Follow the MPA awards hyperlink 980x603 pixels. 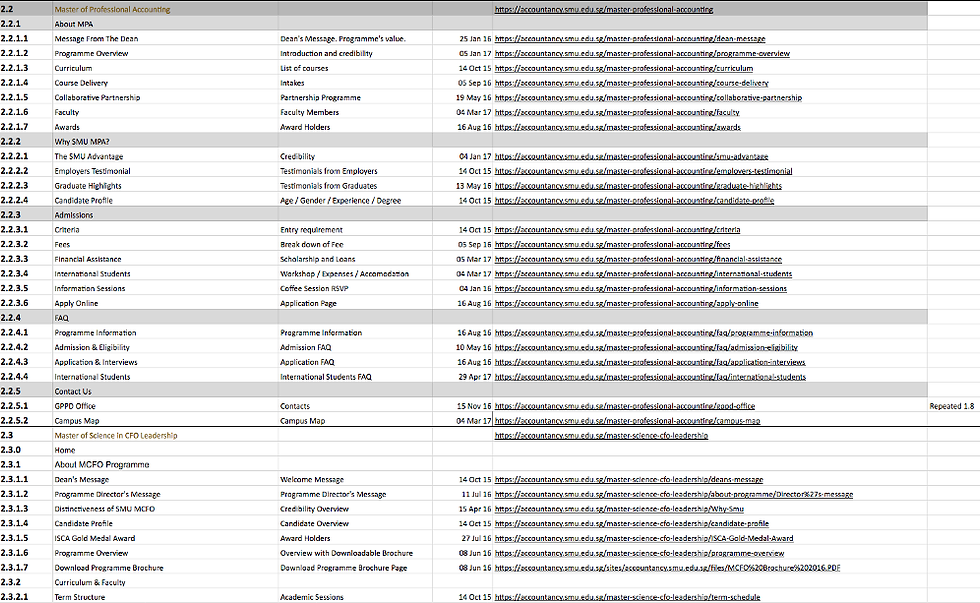(x=618, y=127)
